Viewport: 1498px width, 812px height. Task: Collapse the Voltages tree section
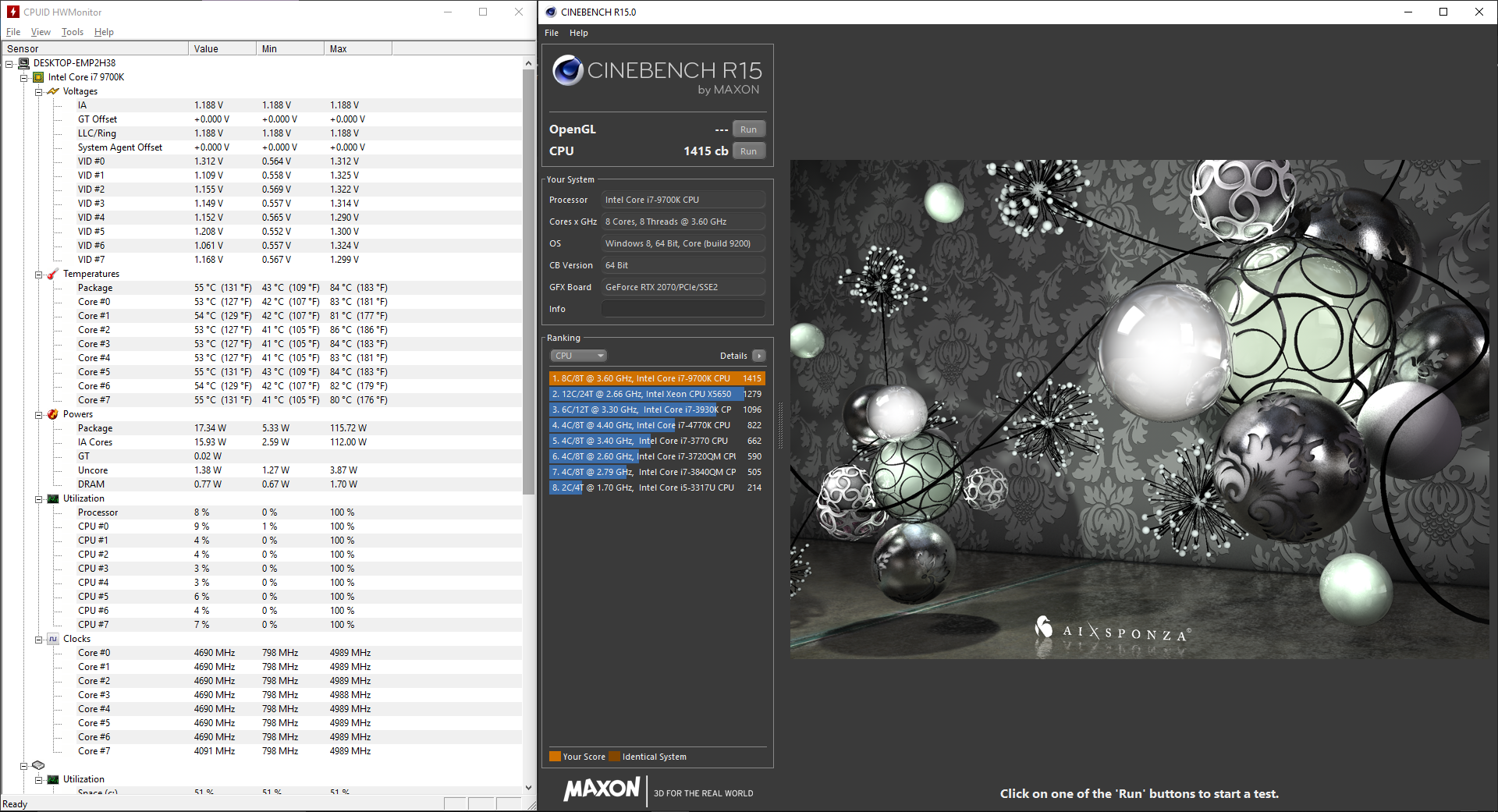pyautogui.click(x=38, y=91)
